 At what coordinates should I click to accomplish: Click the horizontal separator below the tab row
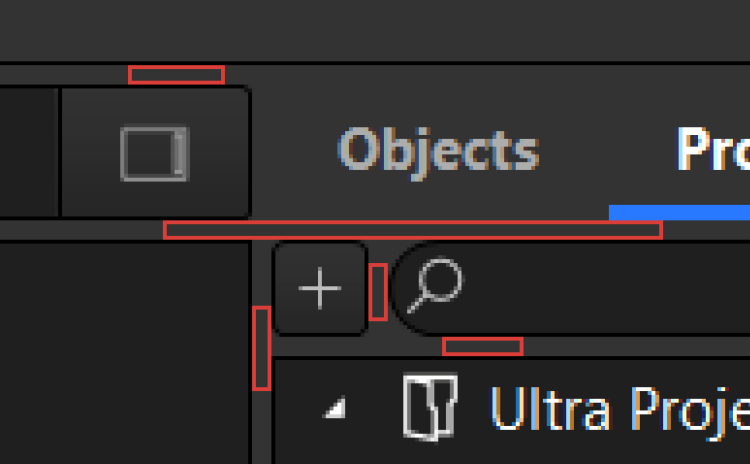(412, 230)
